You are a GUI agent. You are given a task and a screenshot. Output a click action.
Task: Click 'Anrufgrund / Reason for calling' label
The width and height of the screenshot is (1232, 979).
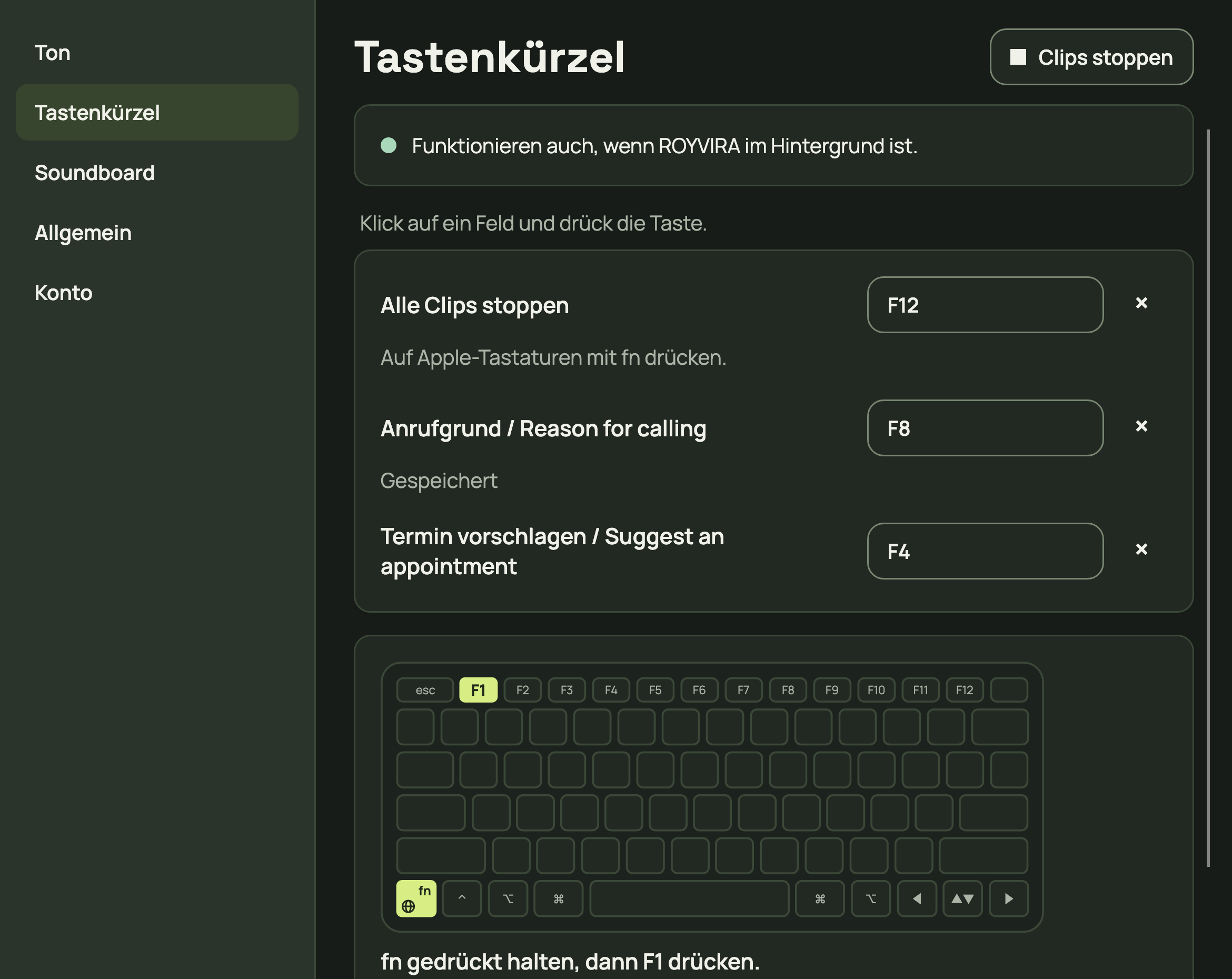(x=543, y=428)
